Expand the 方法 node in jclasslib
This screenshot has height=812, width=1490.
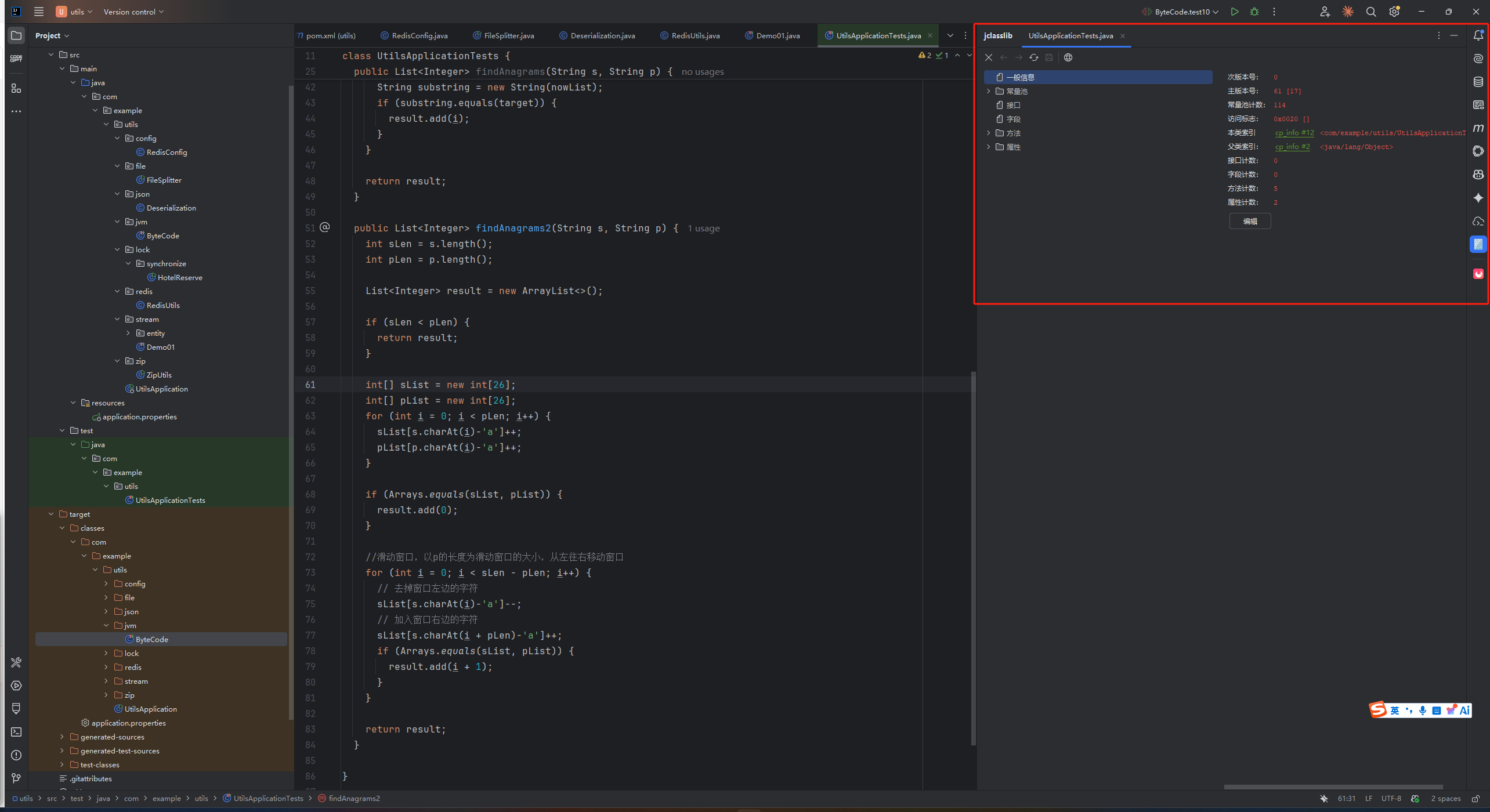click(989, 133)
